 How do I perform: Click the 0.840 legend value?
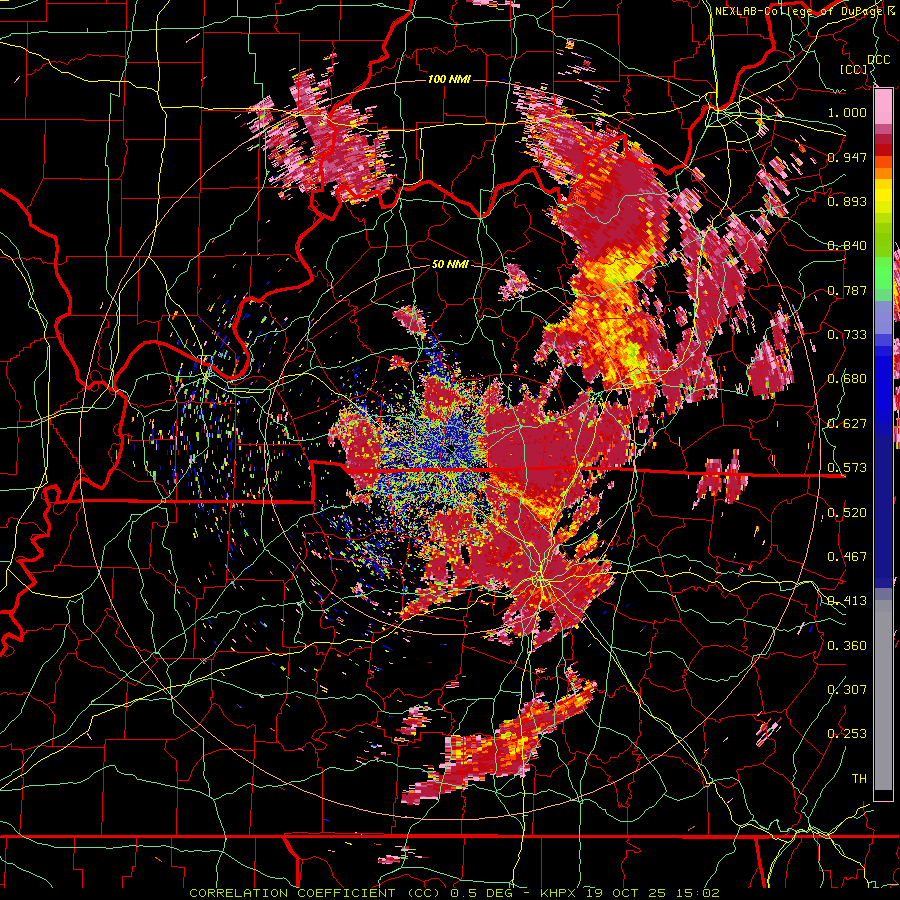click(x=847, y=246)
